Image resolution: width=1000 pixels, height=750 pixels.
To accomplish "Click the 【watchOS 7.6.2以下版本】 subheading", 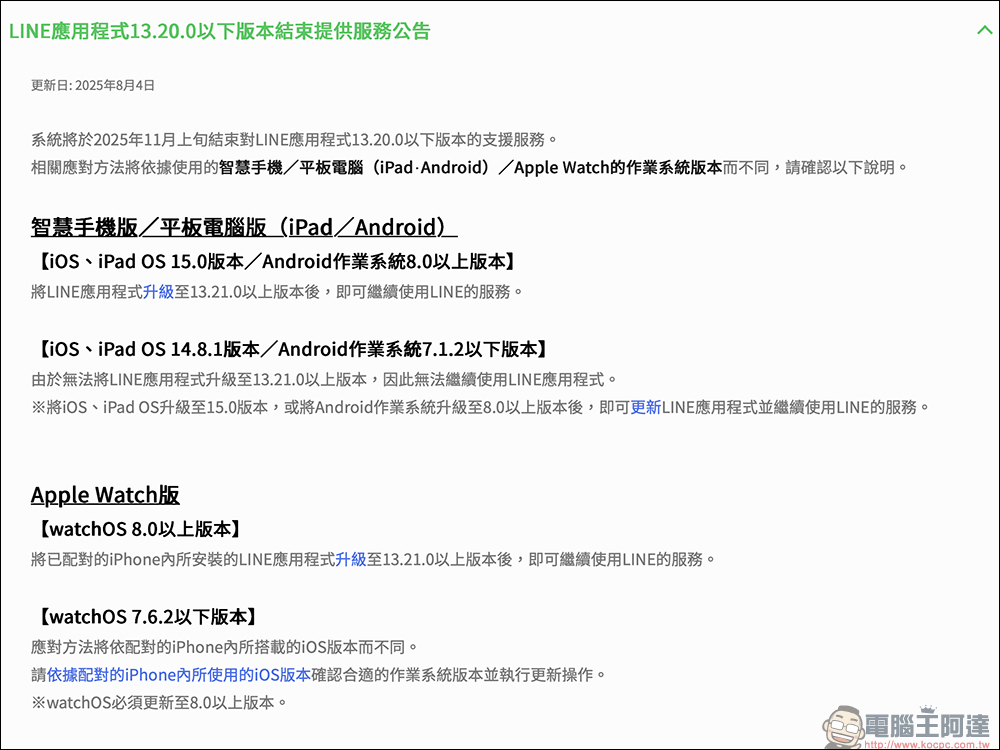I will 148,617.
